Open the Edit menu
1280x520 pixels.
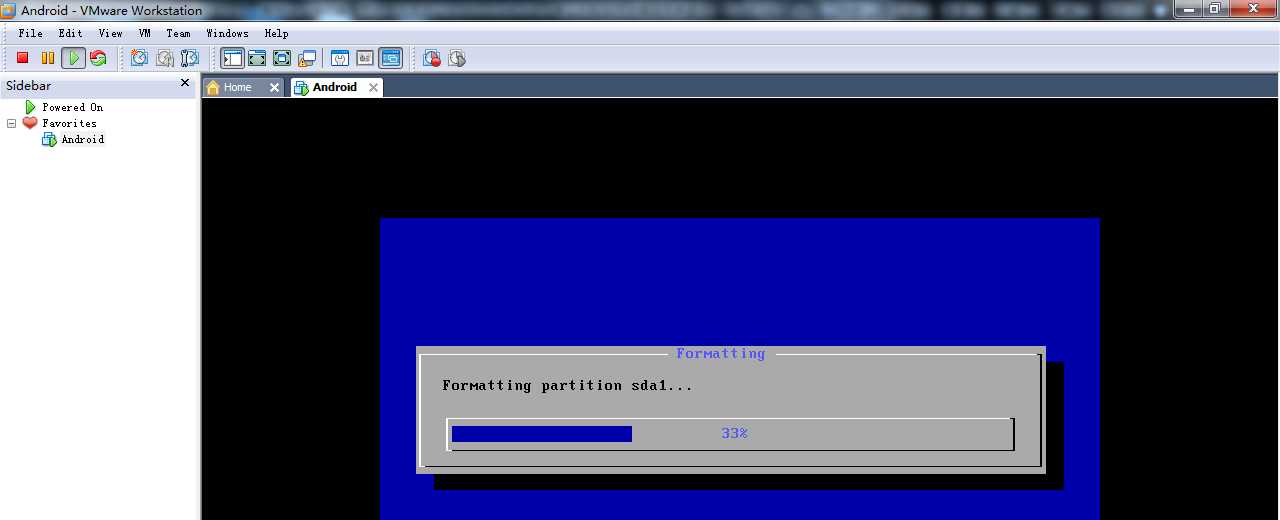click(70, 33)
